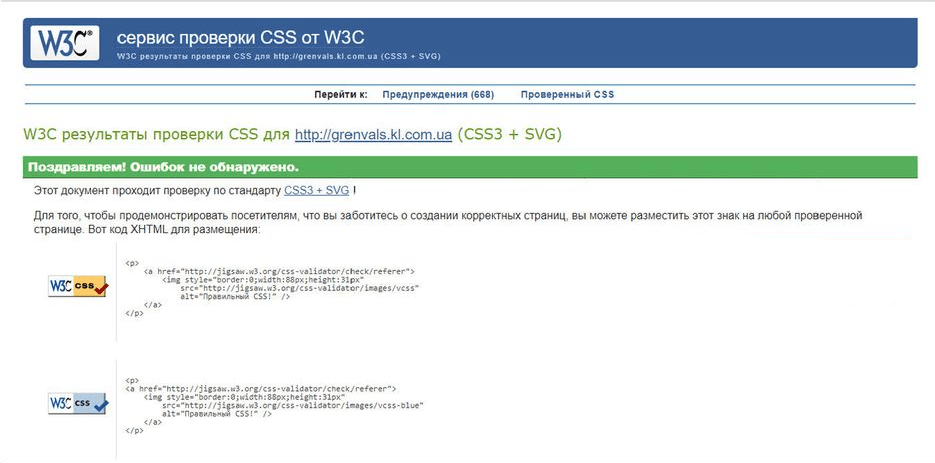Click the сервис проверки CSS от W3C title

click(240, 38)
